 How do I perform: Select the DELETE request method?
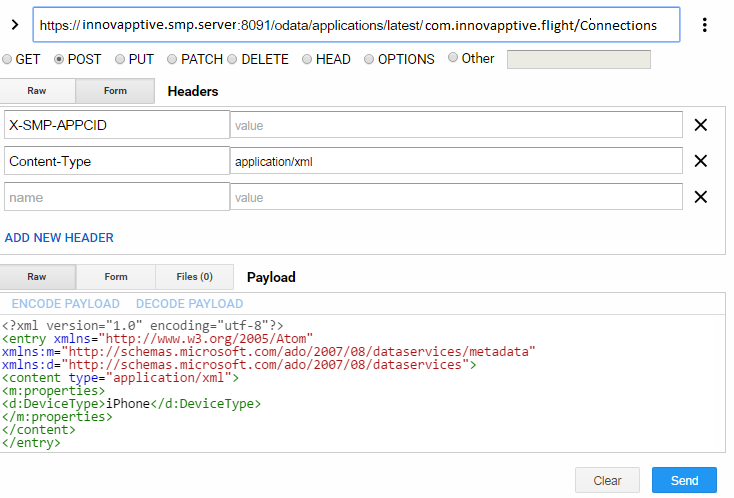233,59
